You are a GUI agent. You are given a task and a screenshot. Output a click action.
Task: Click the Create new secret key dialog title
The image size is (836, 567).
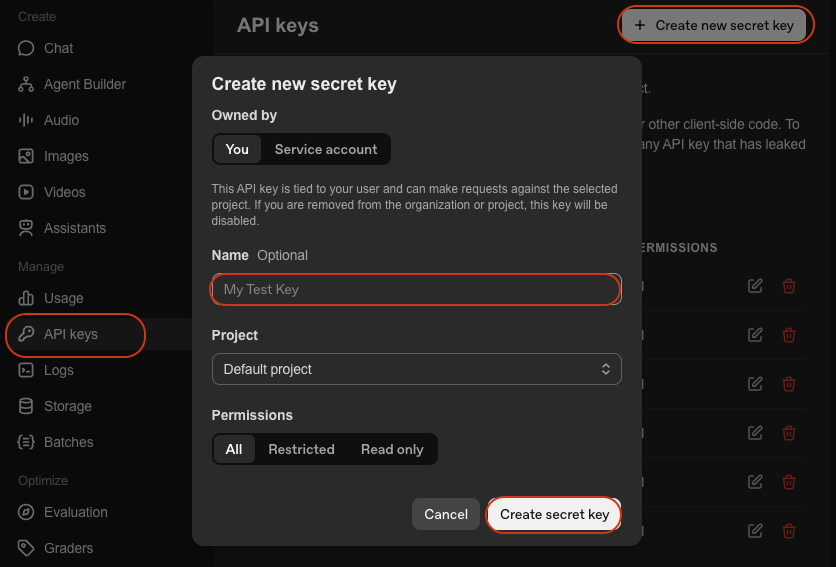coord(304,84)
